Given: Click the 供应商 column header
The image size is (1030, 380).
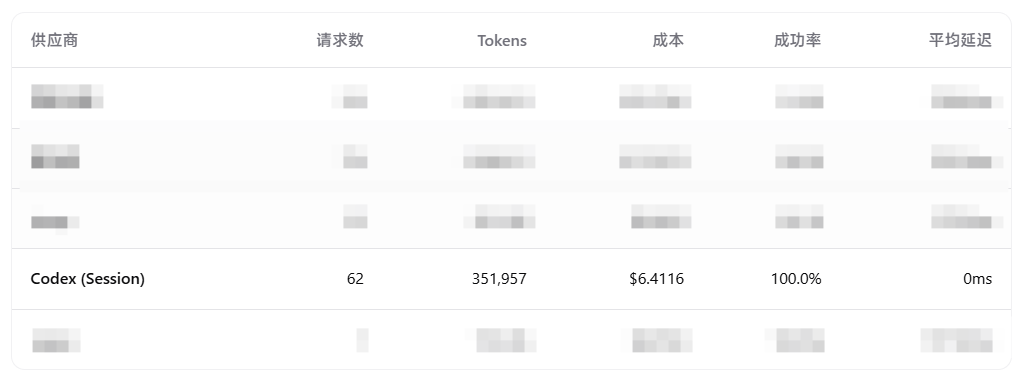Looking at the screenshot, I should click(55, 40).
